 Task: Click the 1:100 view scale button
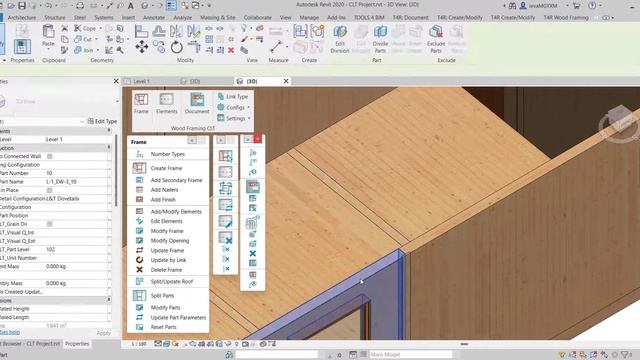tap(138, 344)
